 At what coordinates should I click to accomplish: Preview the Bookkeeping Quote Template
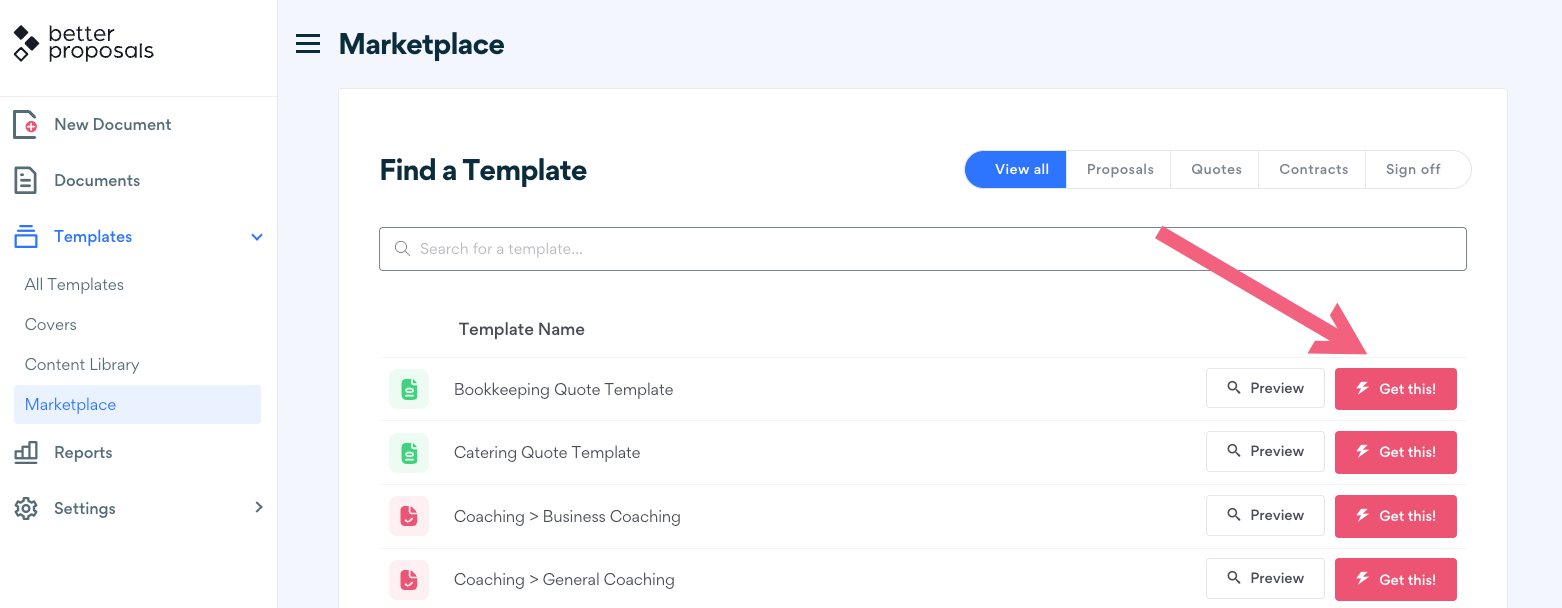pyautogui.click(x=1265, y=388)
